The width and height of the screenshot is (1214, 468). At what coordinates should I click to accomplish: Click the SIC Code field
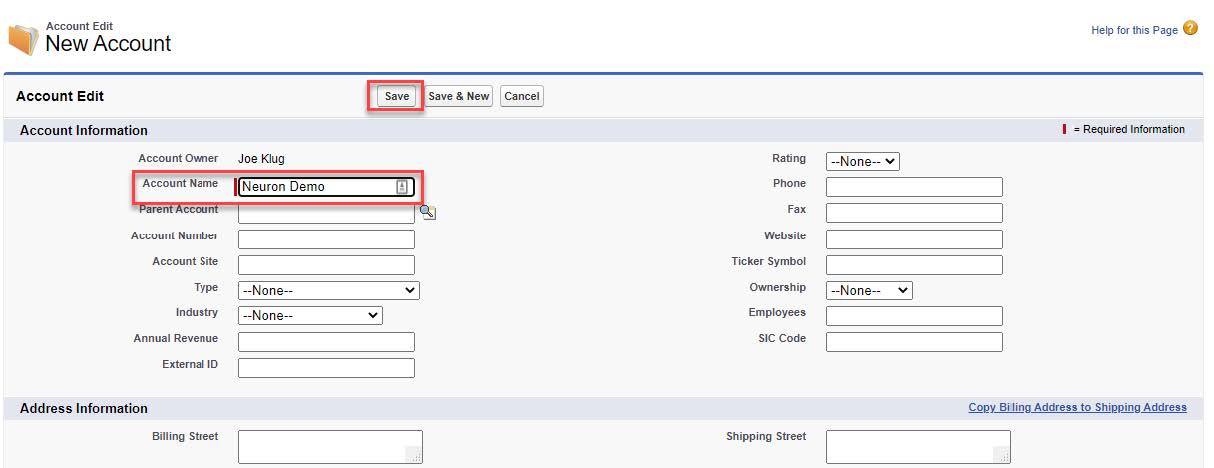[914, 342]
